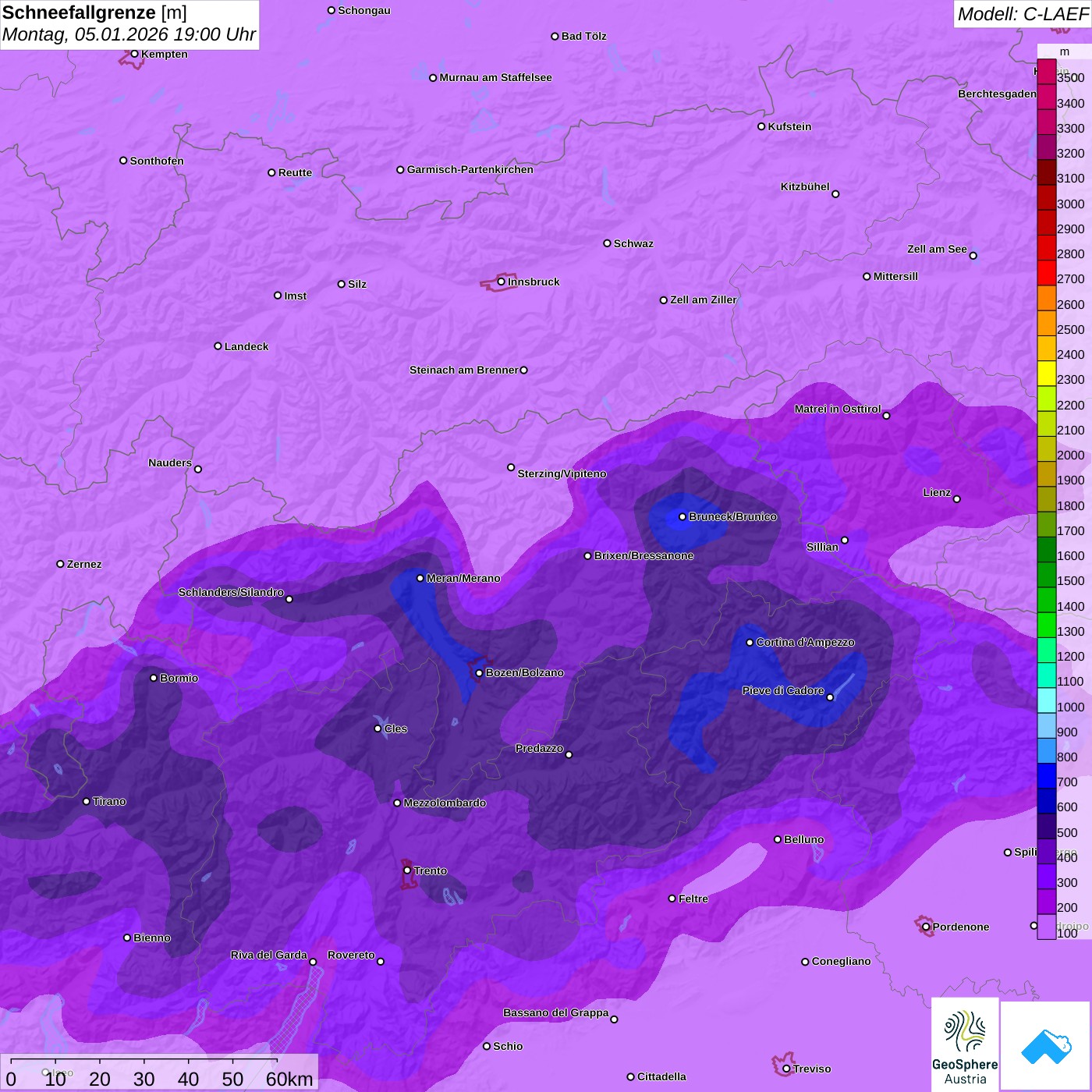The width and height of the screenshot is (1092, 1092).
Task: Click the Cortina d'Ampezzo marker dot
Action: pyautogui.click(x=750, y=643)
